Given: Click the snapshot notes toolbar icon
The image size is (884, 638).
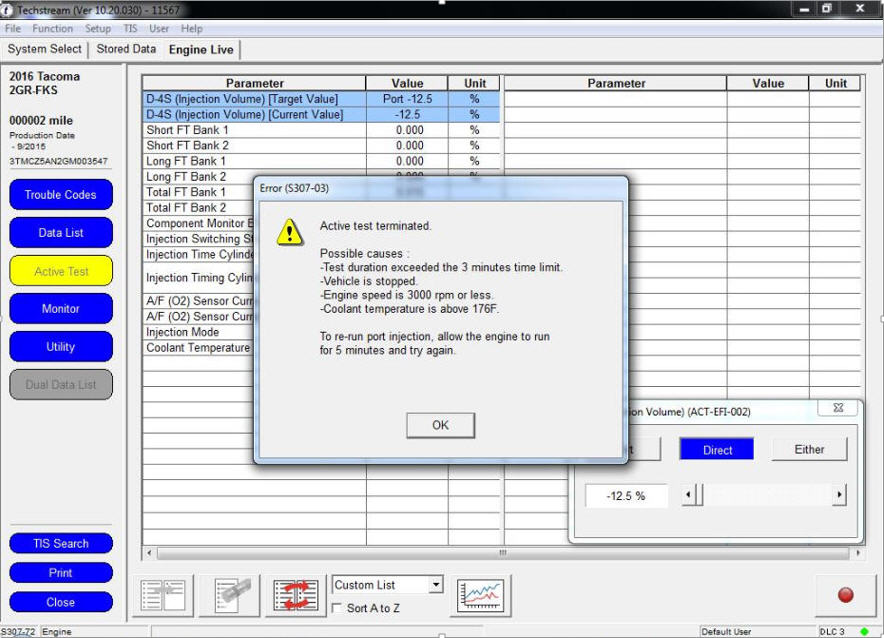Looking at the screenshot, I should pos(229,595).
